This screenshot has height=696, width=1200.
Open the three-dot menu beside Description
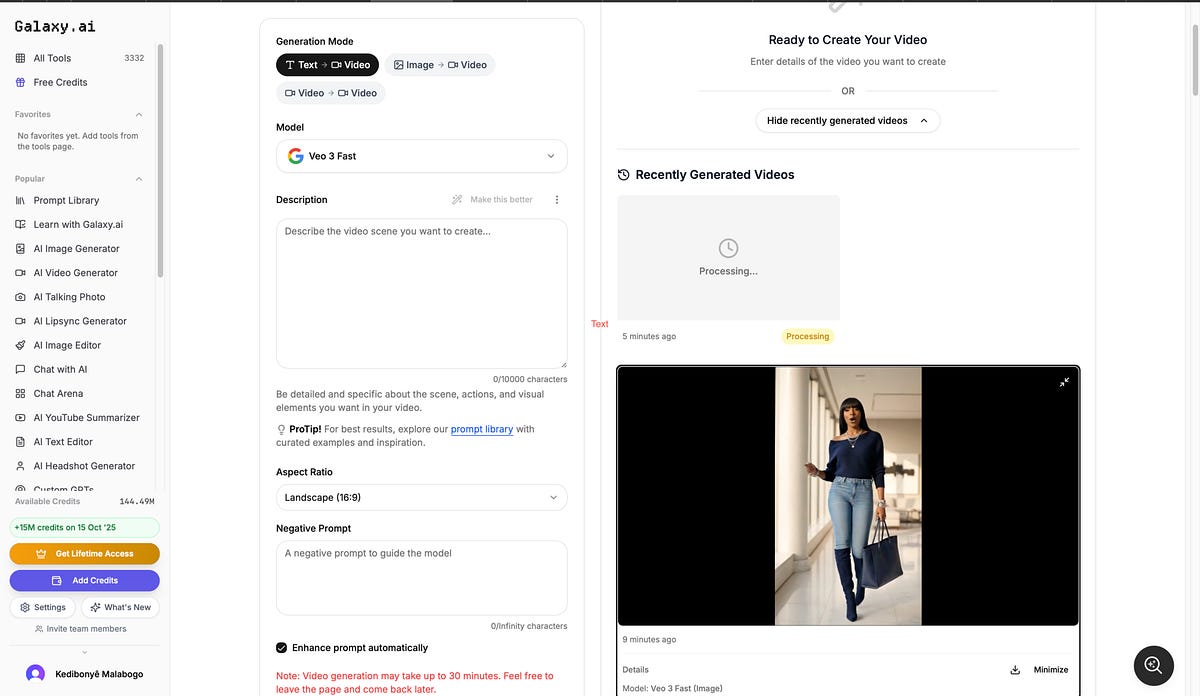pyautogui.click(x=557, y=200)
